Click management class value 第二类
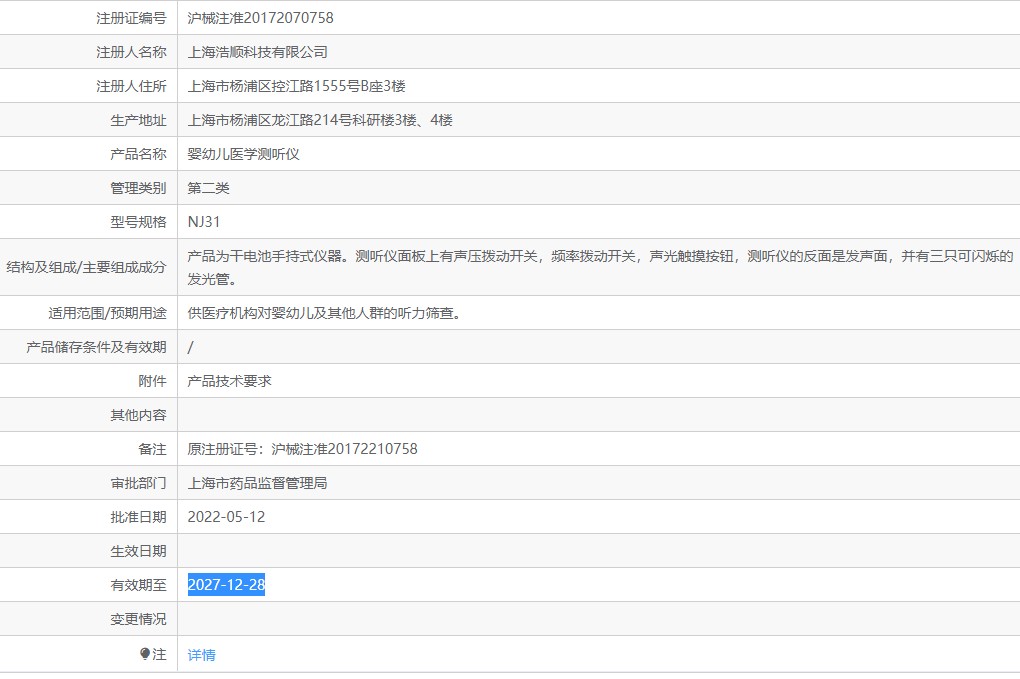 [208, 188]
